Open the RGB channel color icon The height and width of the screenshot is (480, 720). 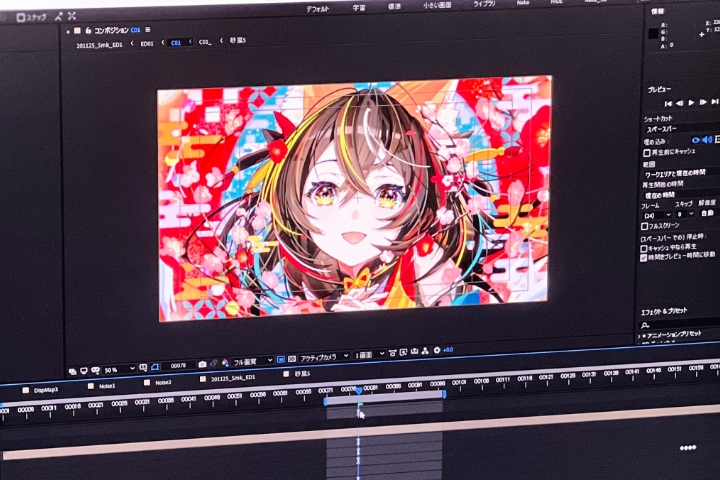(225, 363)
